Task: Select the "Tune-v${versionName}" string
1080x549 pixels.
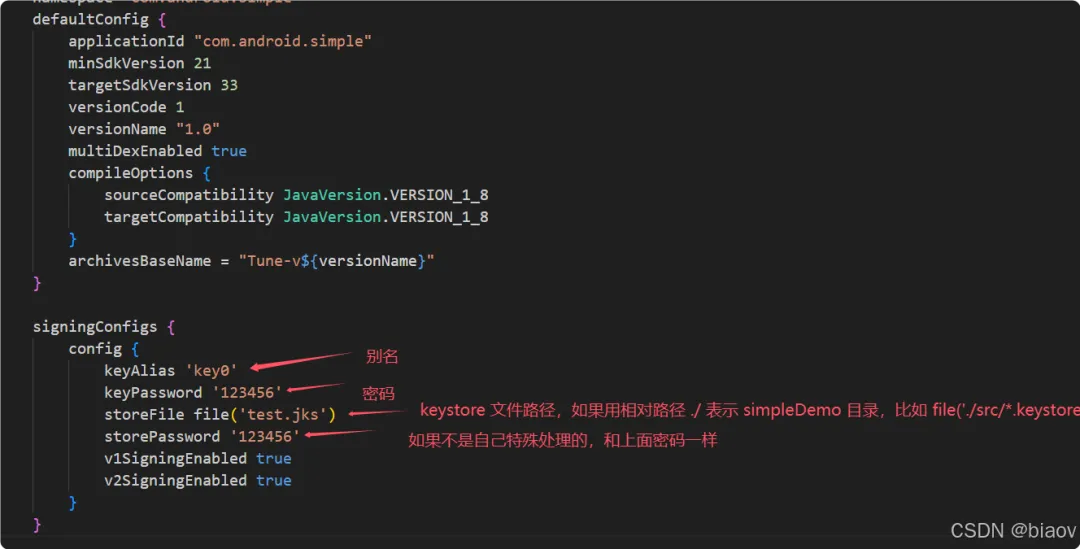Action: (337, 261)
